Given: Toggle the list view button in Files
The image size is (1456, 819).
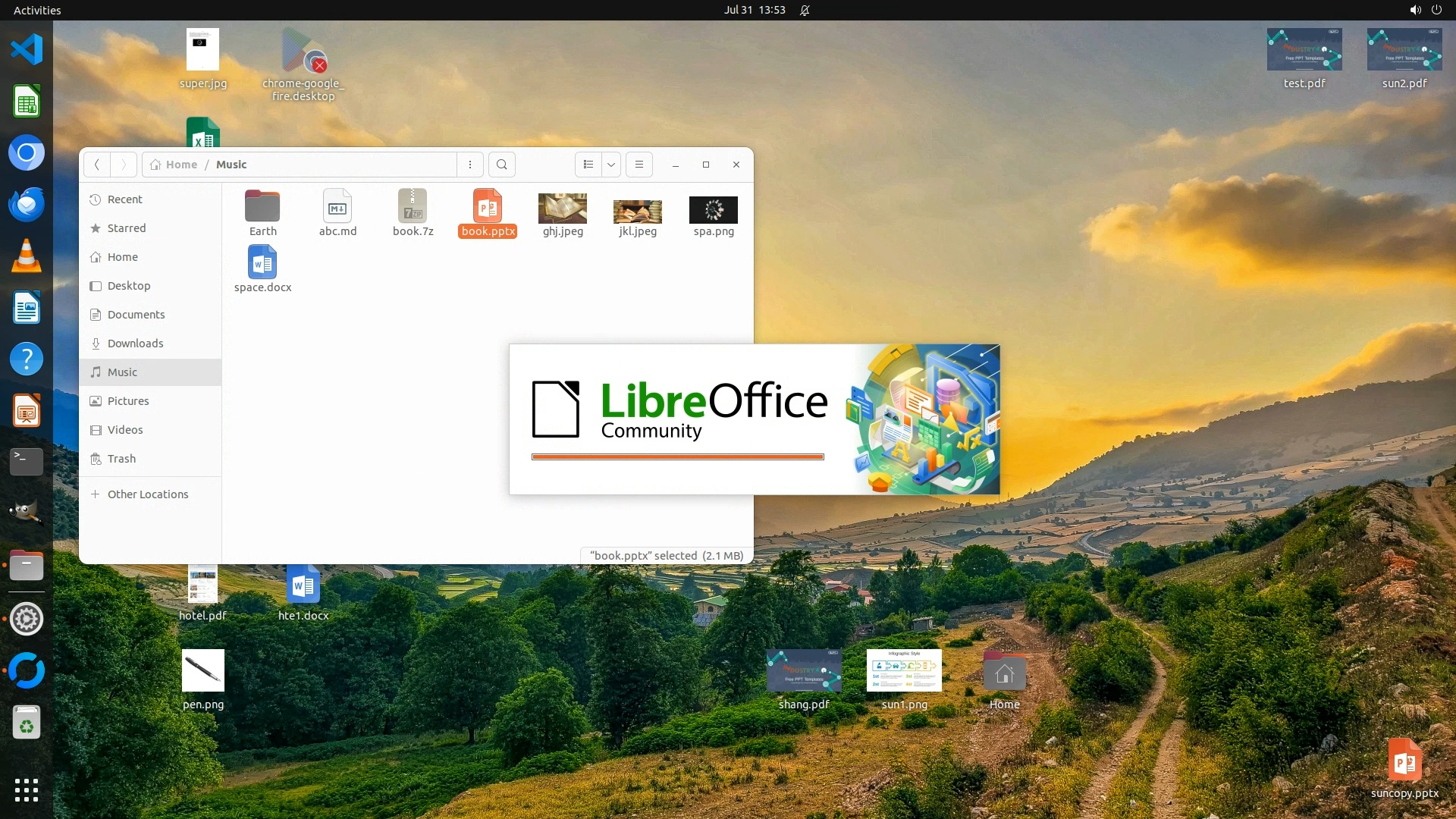Looking at the screenshot, I should [588, 165].
